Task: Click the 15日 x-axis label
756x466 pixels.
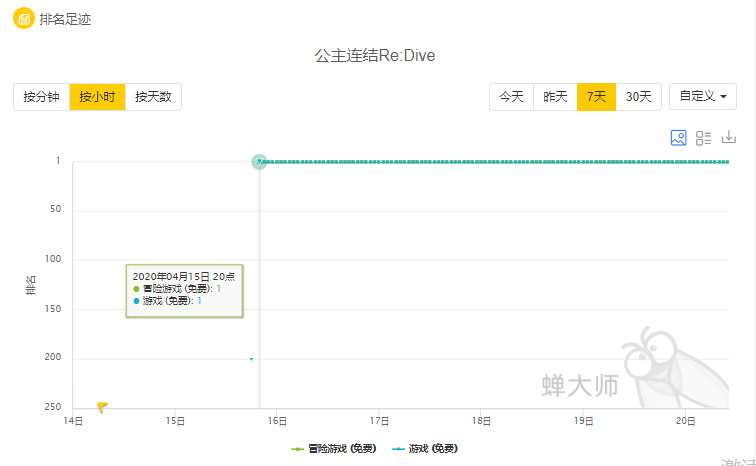Action: pos(175,421)
